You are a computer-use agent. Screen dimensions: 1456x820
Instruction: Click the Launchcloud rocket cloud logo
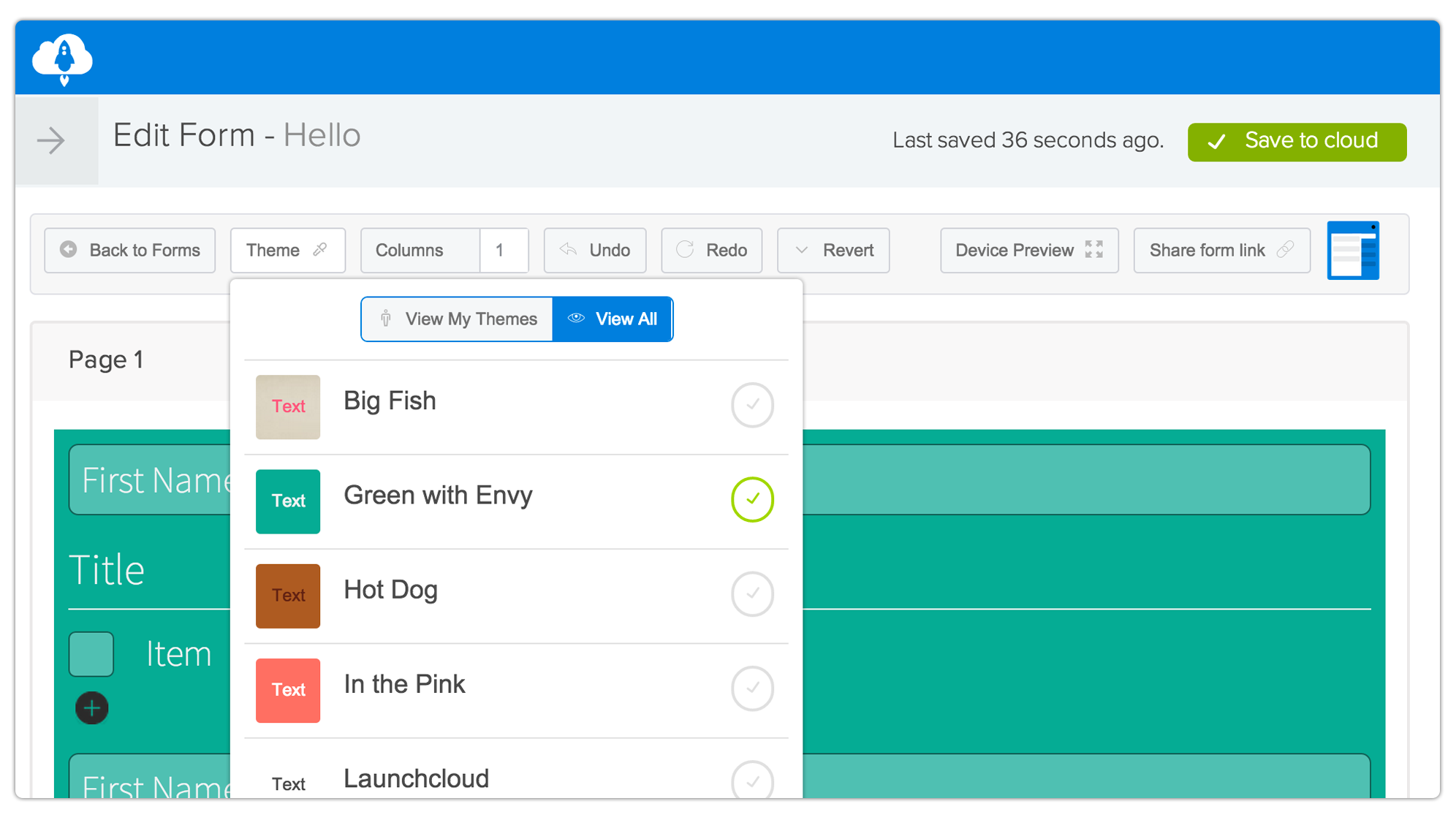[x=63, y=58]
